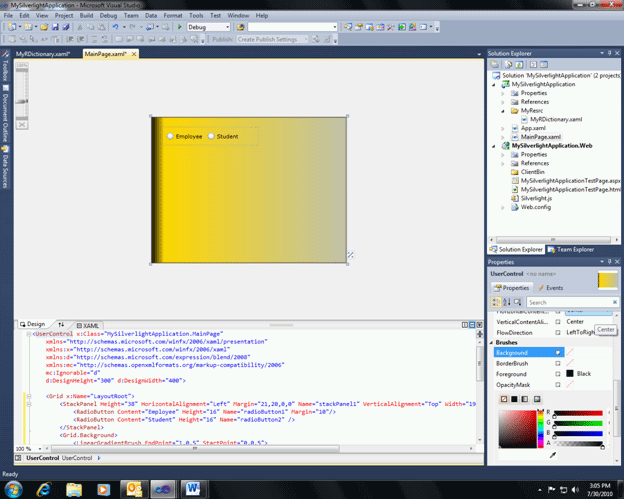Click the red R channel slider
624x499 pixels.
point(578,413)
